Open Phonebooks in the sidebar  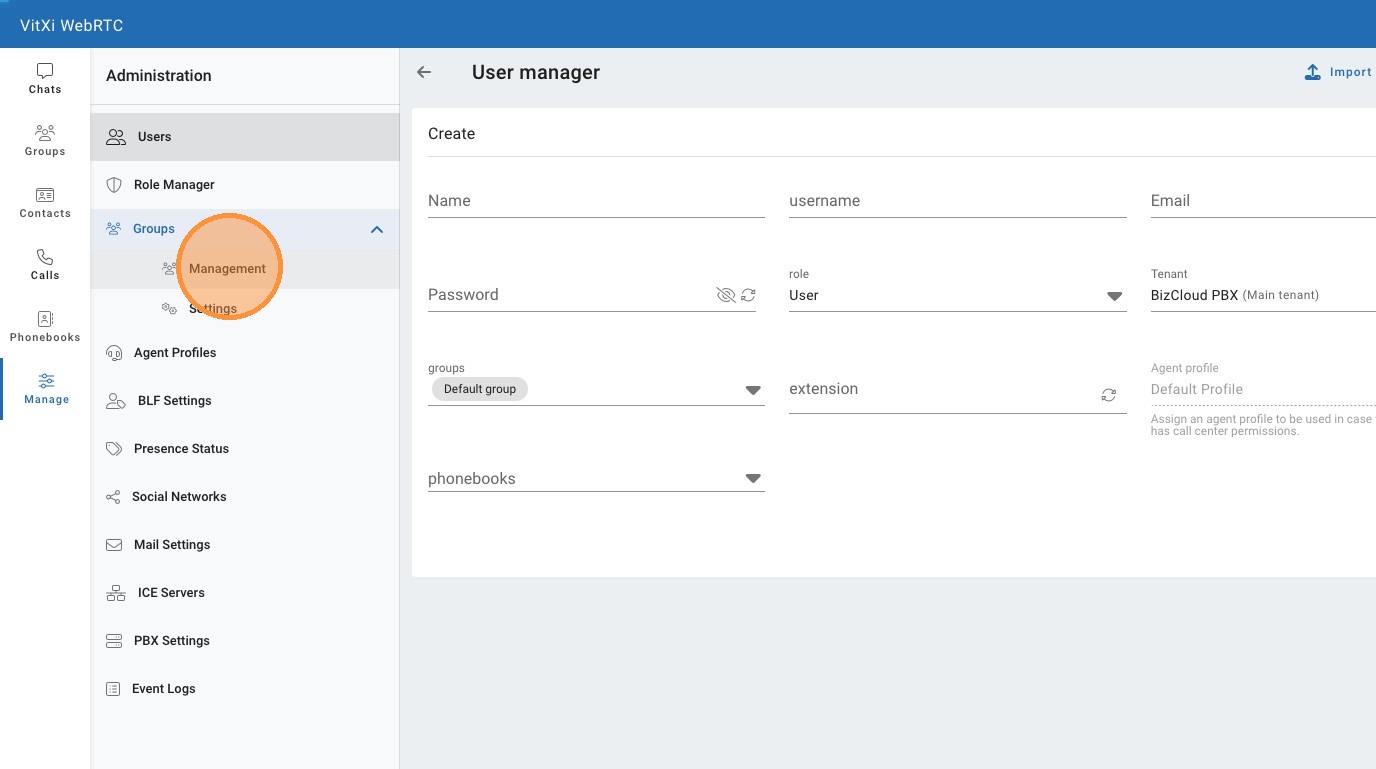pyautogui.click(x=45, y=327)
